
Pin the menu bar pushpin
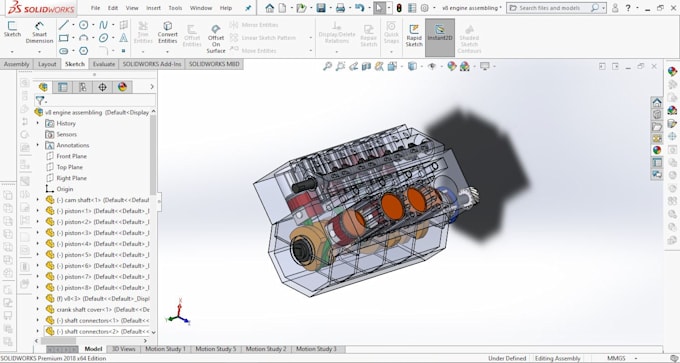[x=248, y=8]
